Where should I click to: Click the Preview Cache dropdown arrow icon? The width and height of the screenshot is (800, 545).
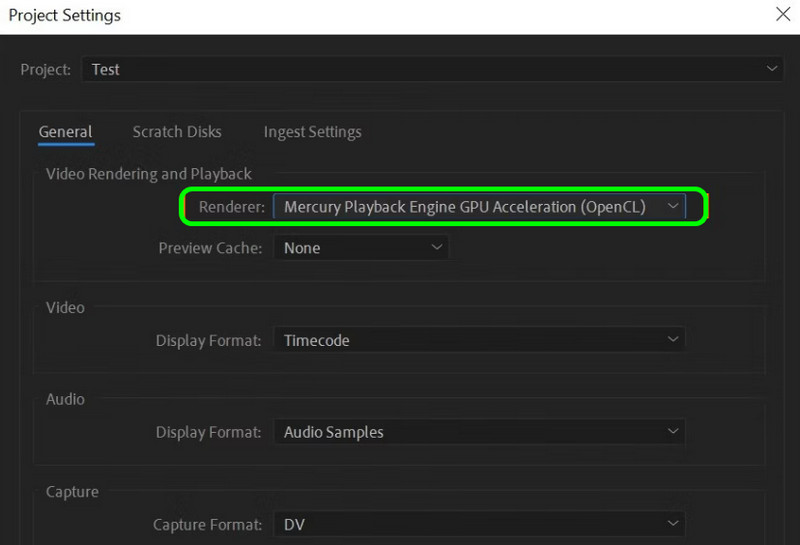[436, 247]
